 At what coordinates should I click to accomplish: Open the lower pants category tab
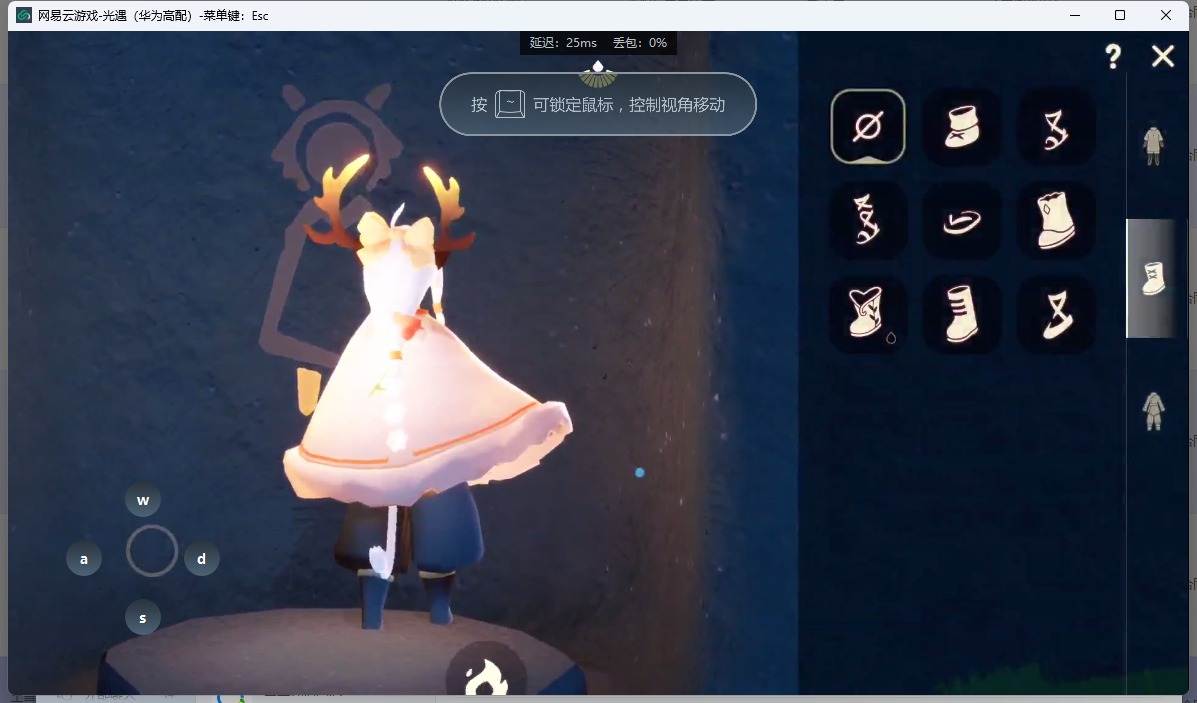coord(1153,410)
